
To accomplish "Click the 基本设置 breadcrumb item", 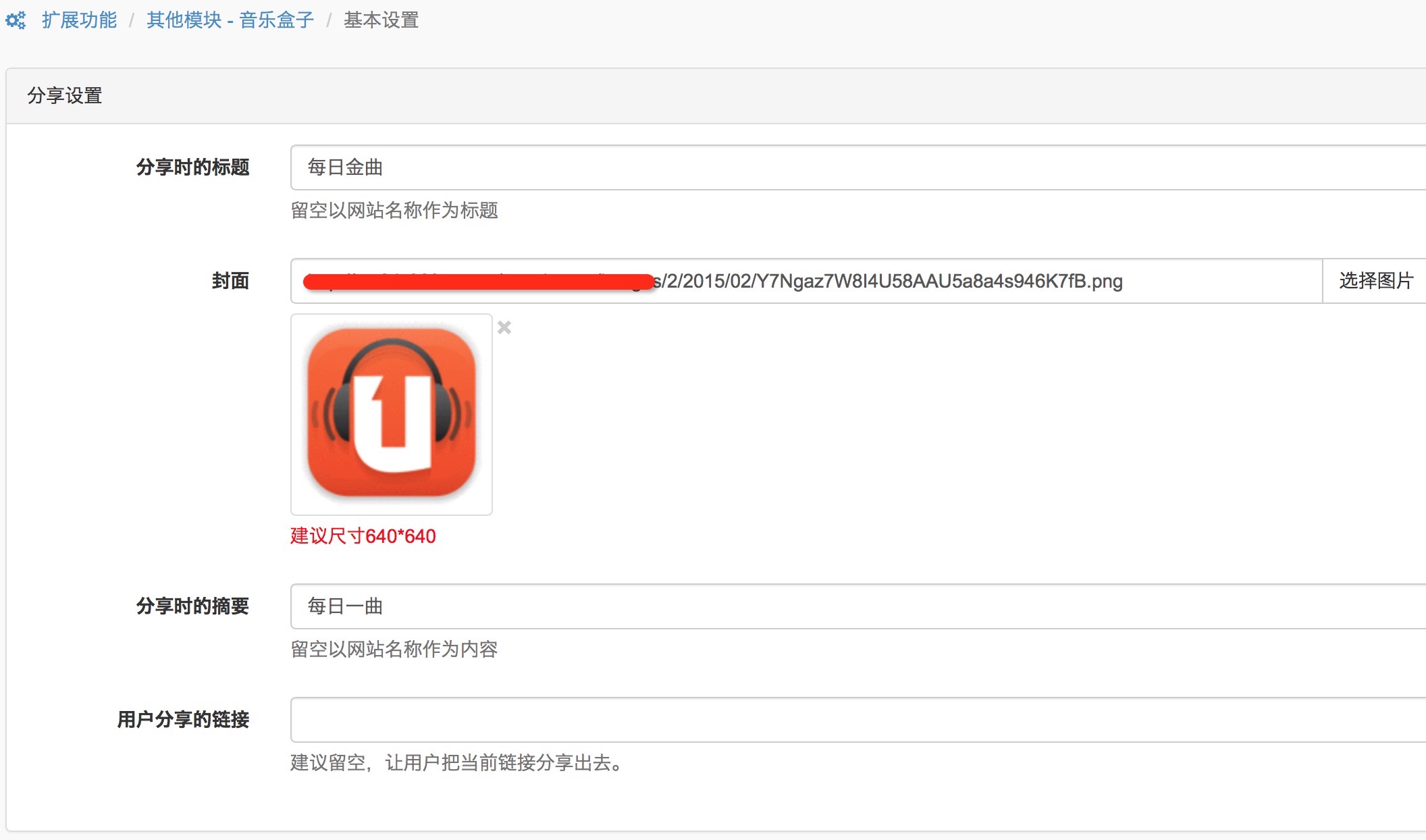I will [381, 20].
